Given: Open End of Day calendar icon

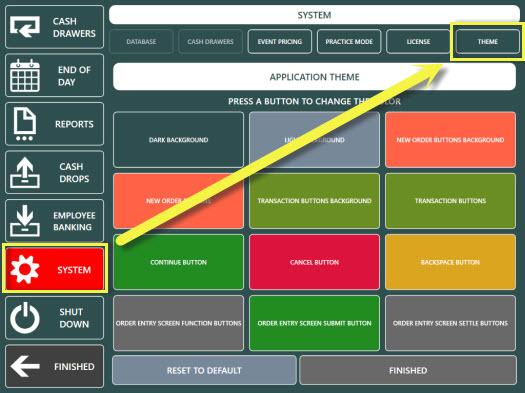Looking at the screenshot, I should 25,75.
